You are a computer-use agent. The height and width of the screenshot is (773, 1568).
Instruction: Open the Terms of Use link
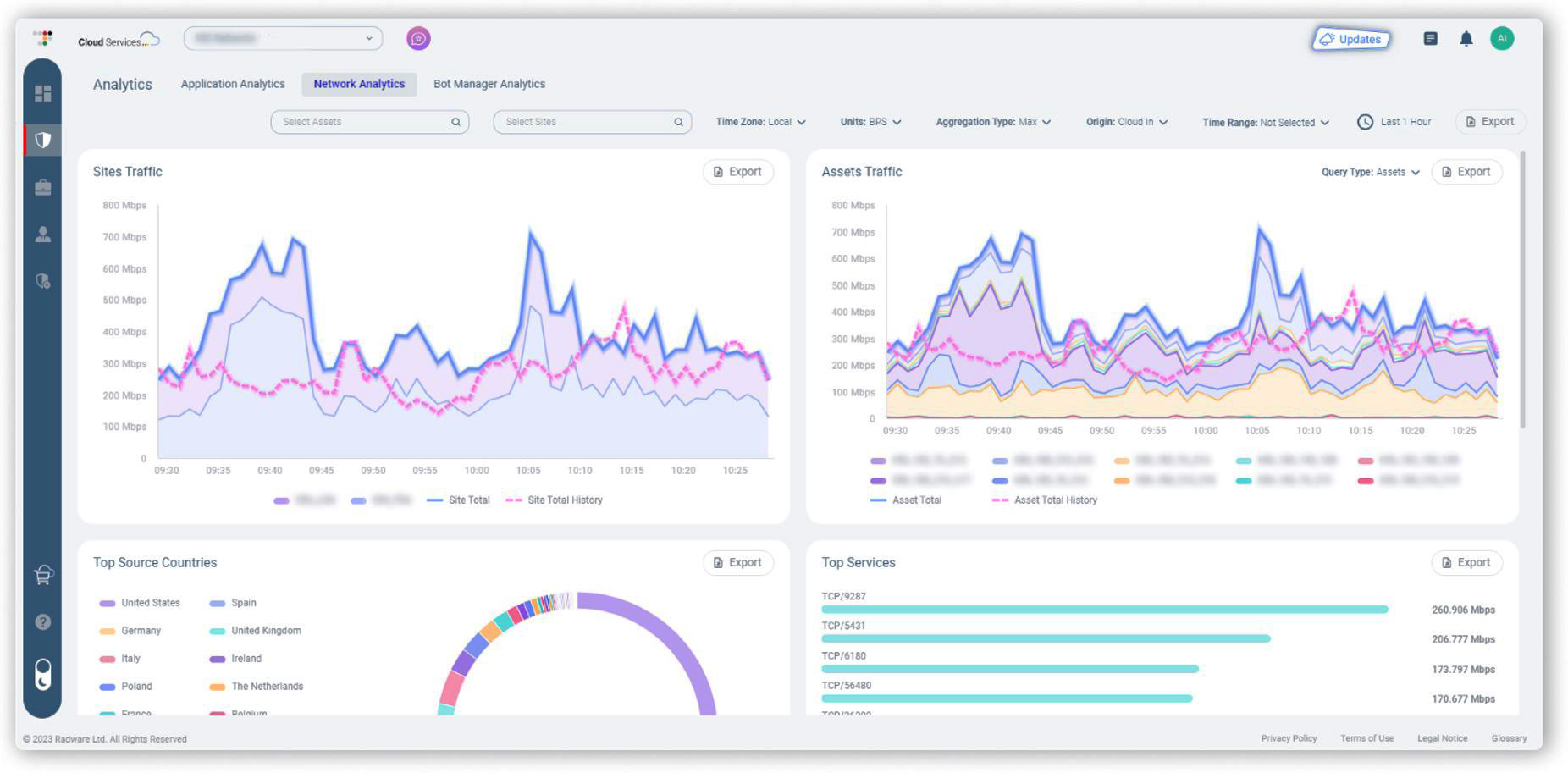coord(1366,738)
